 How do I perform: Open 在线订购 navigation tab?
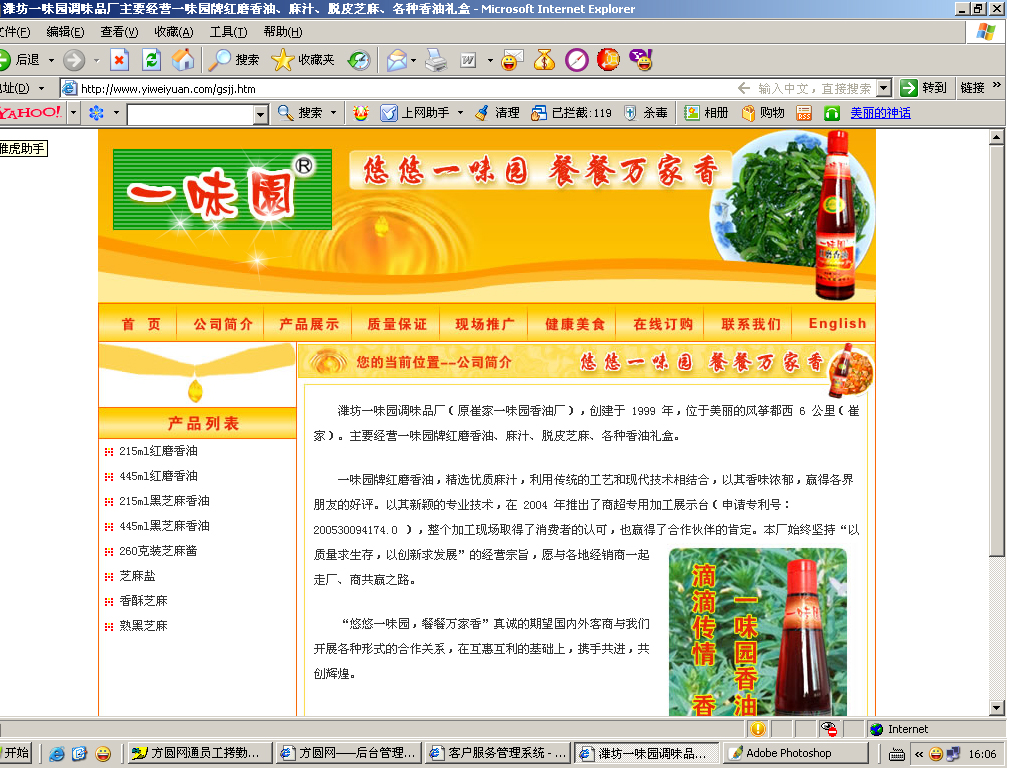click(662, 324)
